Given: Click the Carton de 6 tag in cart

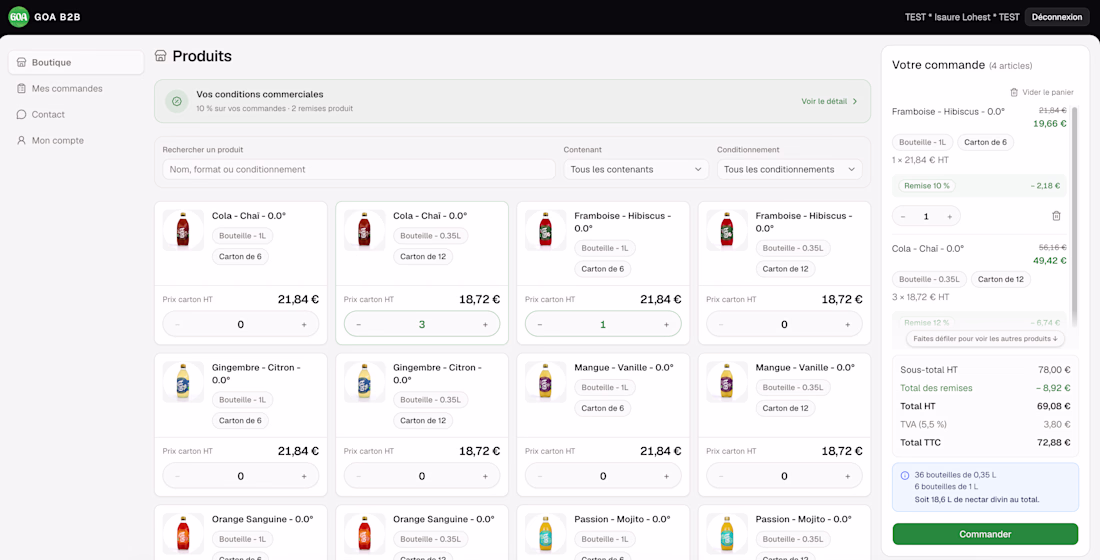Looking at the screenshot, I should [x=985, y=142].
